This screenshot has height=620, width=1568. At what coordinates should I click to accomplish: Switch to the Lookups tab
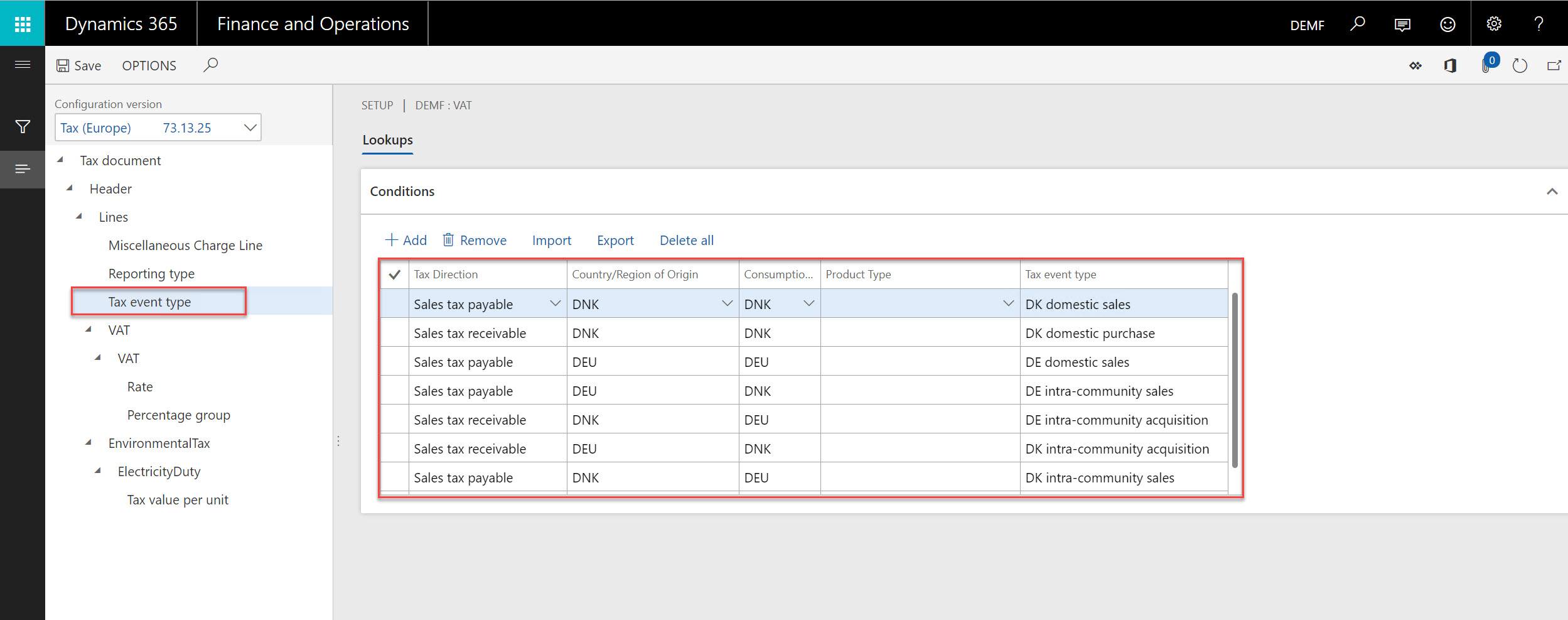[387, 139]
